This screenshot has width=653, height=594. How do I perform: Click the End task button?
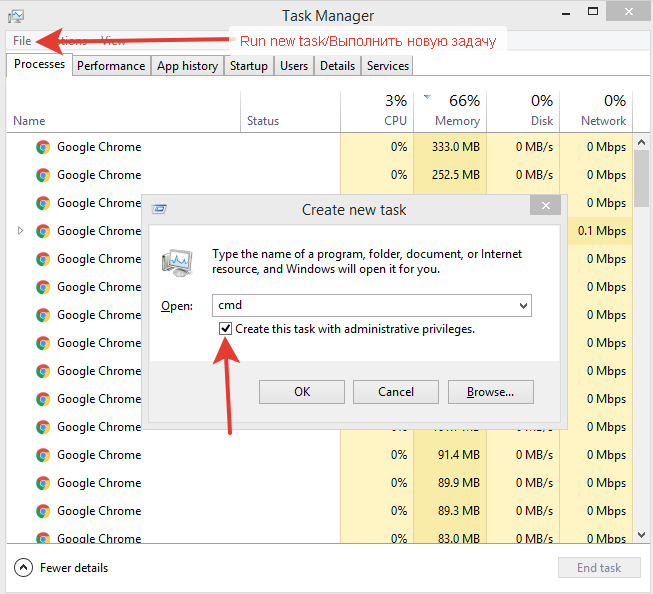[x=599, y=567]
